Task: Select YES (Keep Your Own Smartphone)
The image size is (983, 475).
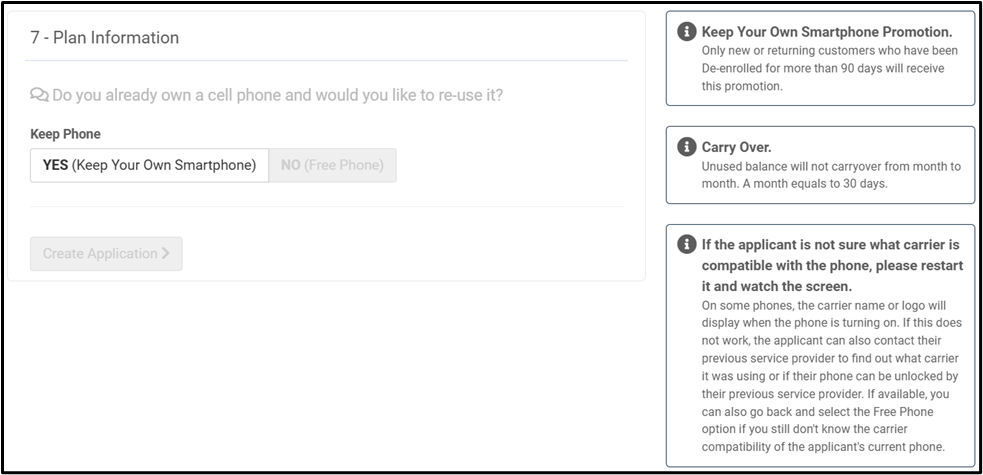Action: click(x=149, y=165)
